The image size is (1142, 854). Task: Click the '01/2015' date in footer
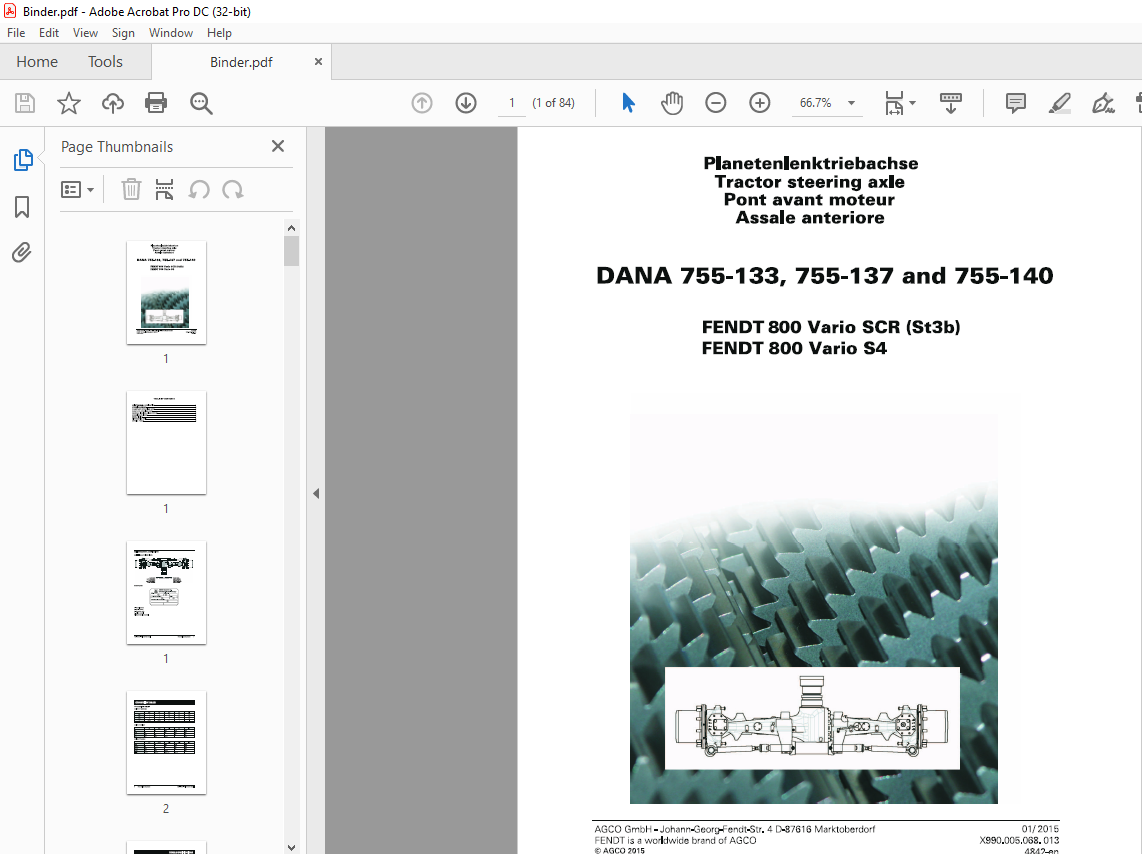point(1040,829)
